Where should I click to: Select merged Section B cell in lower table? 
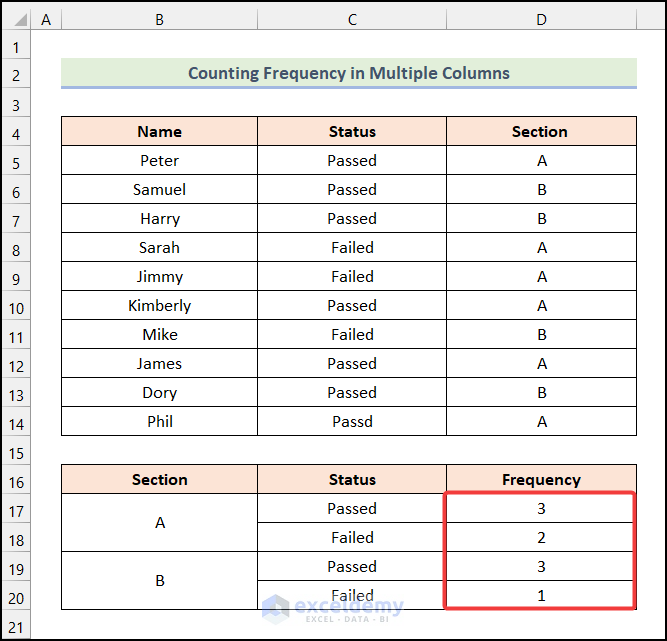coord(159,581)
